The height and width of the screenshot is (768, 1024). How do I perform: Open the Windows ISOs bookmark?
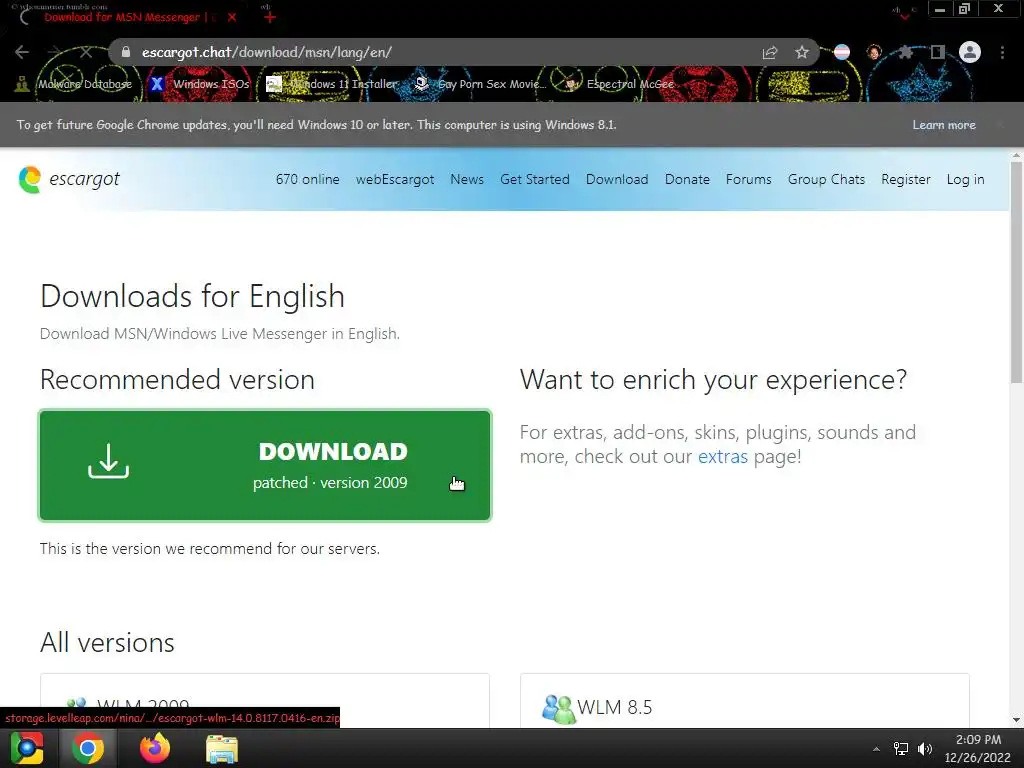click(200, 84)
